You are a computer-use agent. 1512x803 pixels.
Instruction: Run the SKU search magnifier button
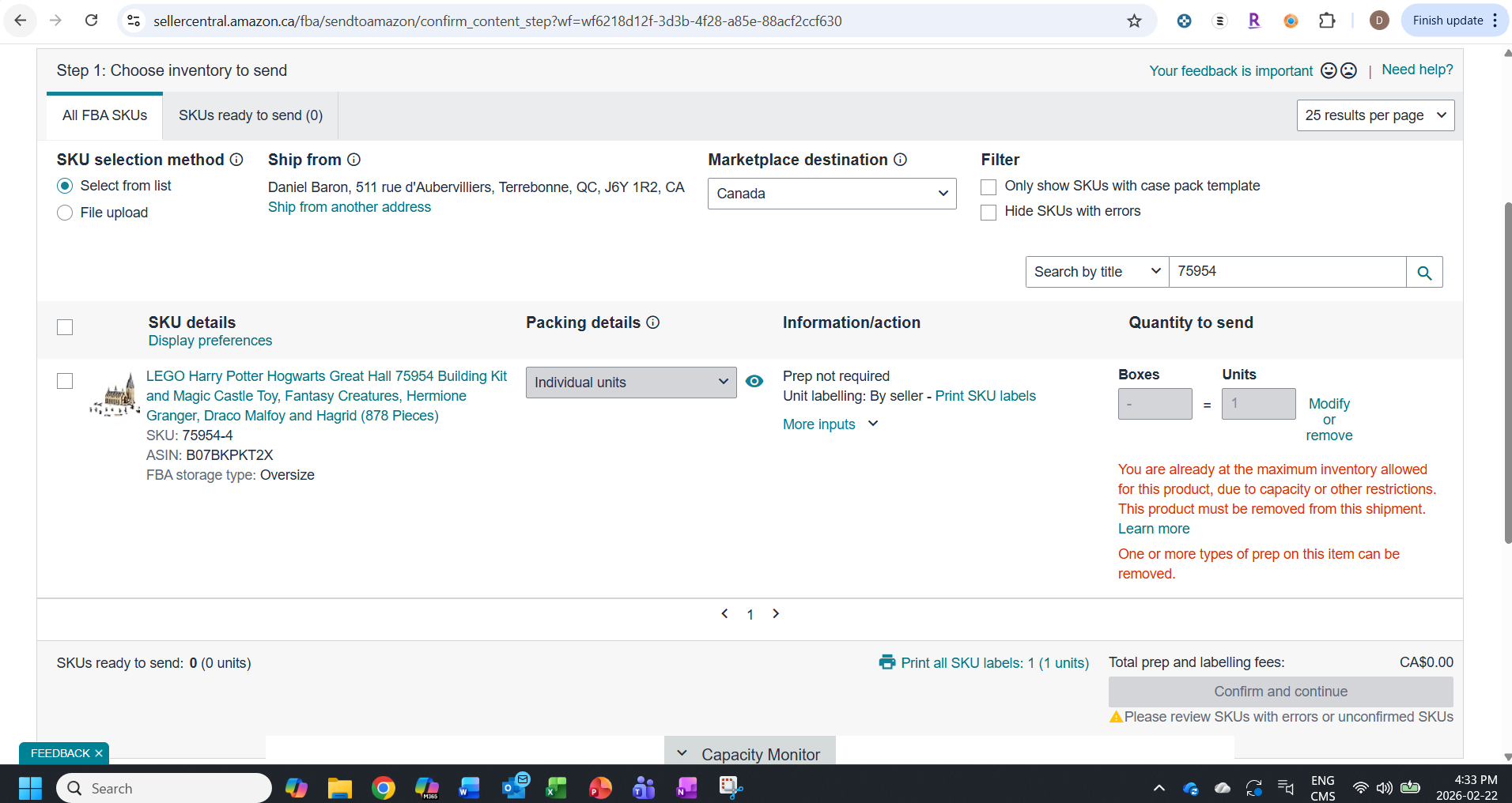click(x=1424, y=272)
